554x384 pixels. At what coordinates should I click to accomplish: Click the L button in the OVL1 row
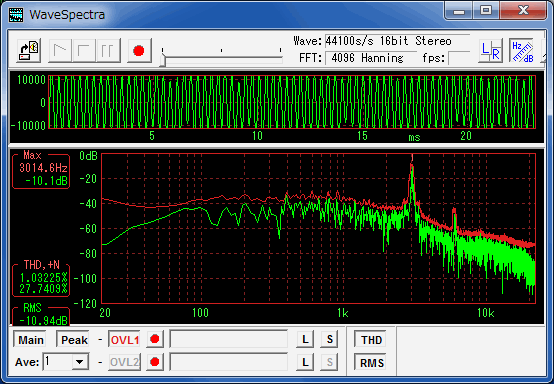(305, 339)
